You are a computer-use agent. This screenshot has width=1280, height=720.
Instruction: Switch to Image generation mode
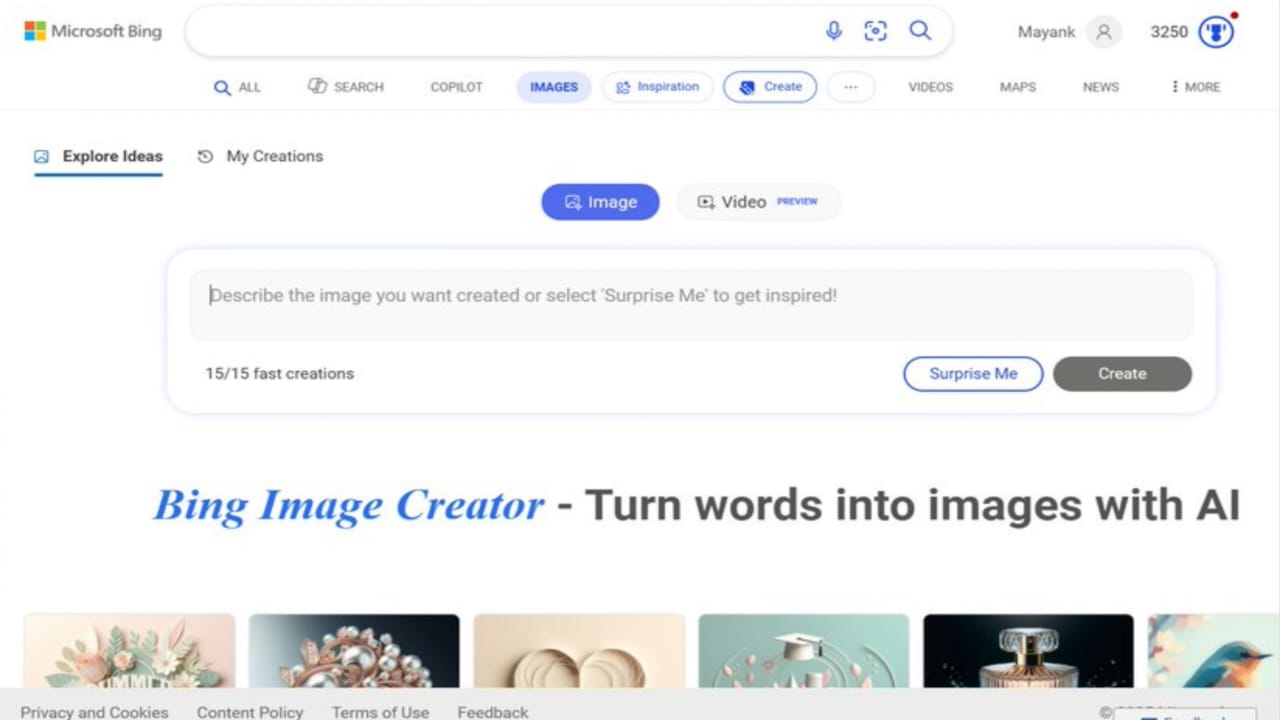(x=600, y=201)
